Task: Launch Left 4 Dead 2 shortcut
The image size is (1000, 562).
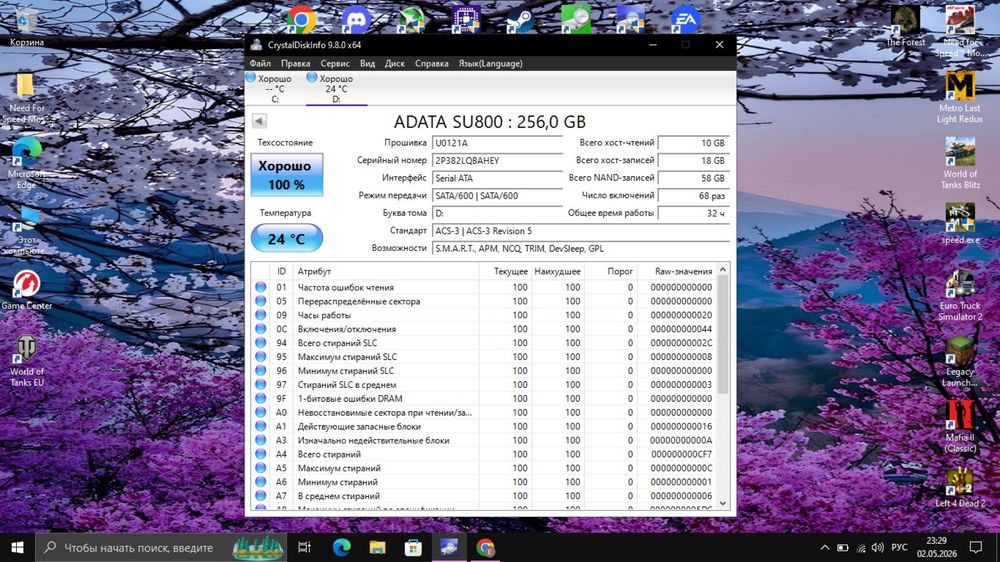Action: [x=960, y=488]
